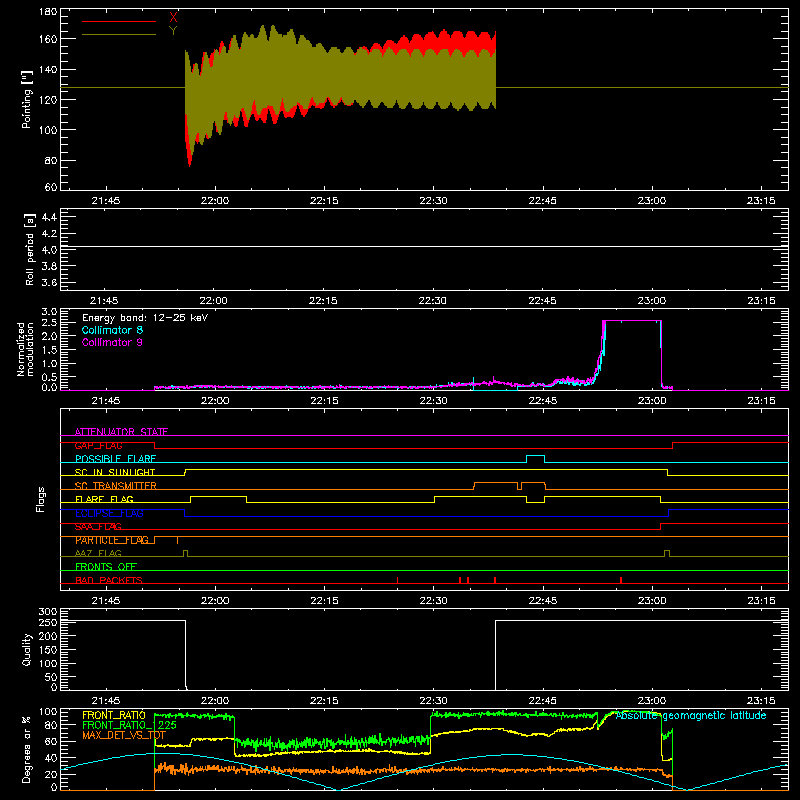Screen dimensions: 800x800
Task: Click the 'POSSIBLE_FLARE' flag label
Action: [x=115, y=459]
